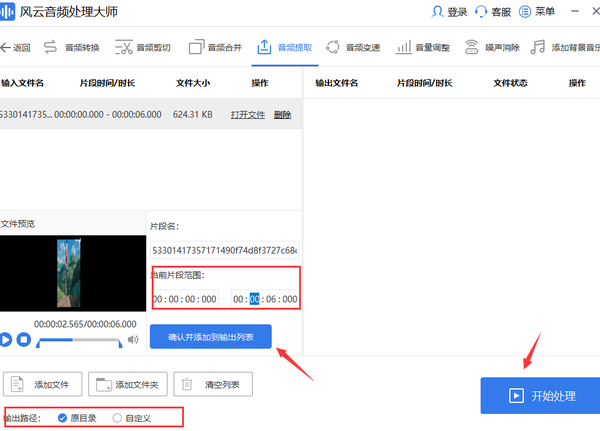Select 自定义 output path radio

click(x=118, y=417)
